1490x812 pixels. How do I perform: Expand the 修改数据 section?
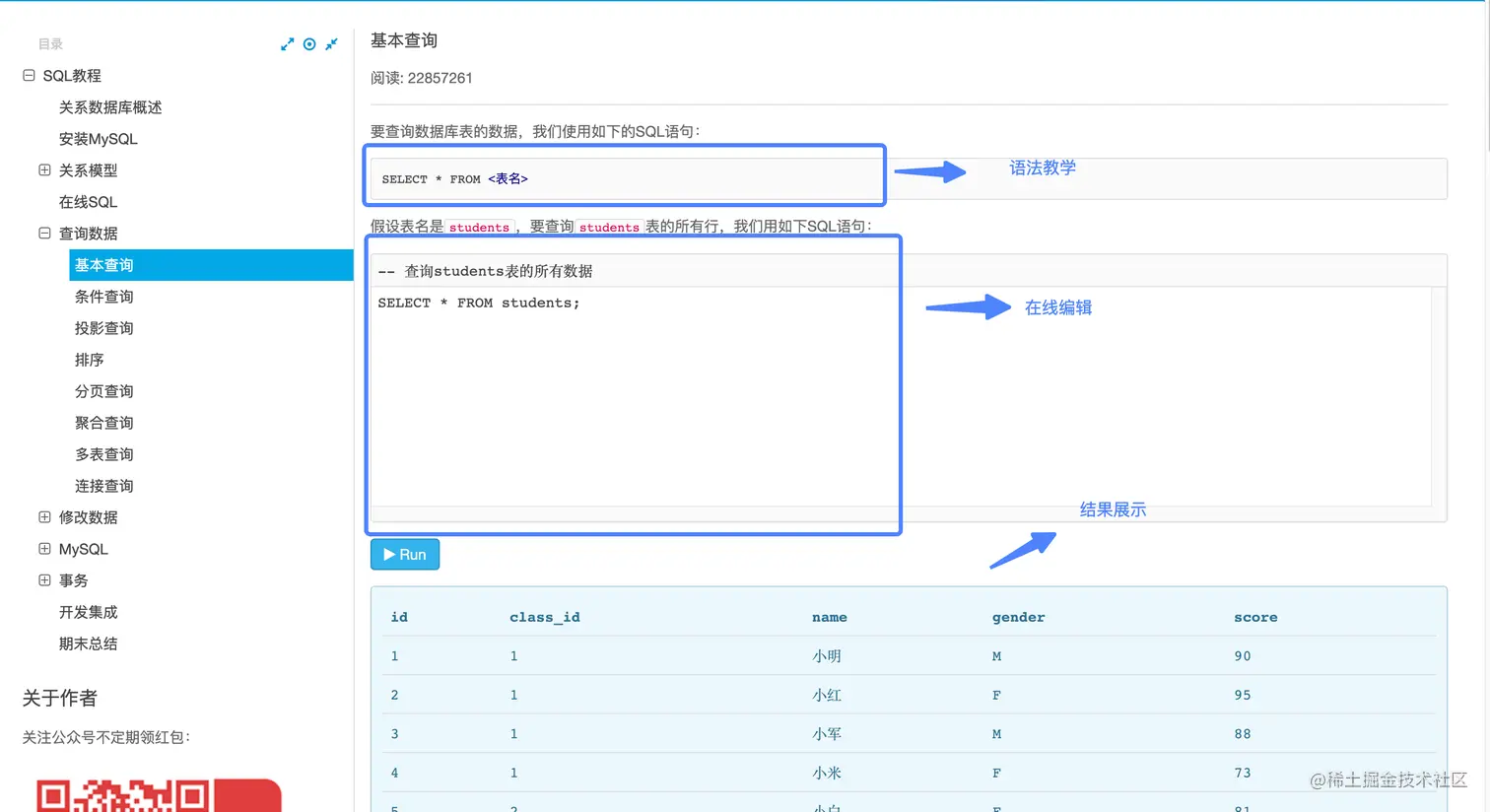[44, 516]
